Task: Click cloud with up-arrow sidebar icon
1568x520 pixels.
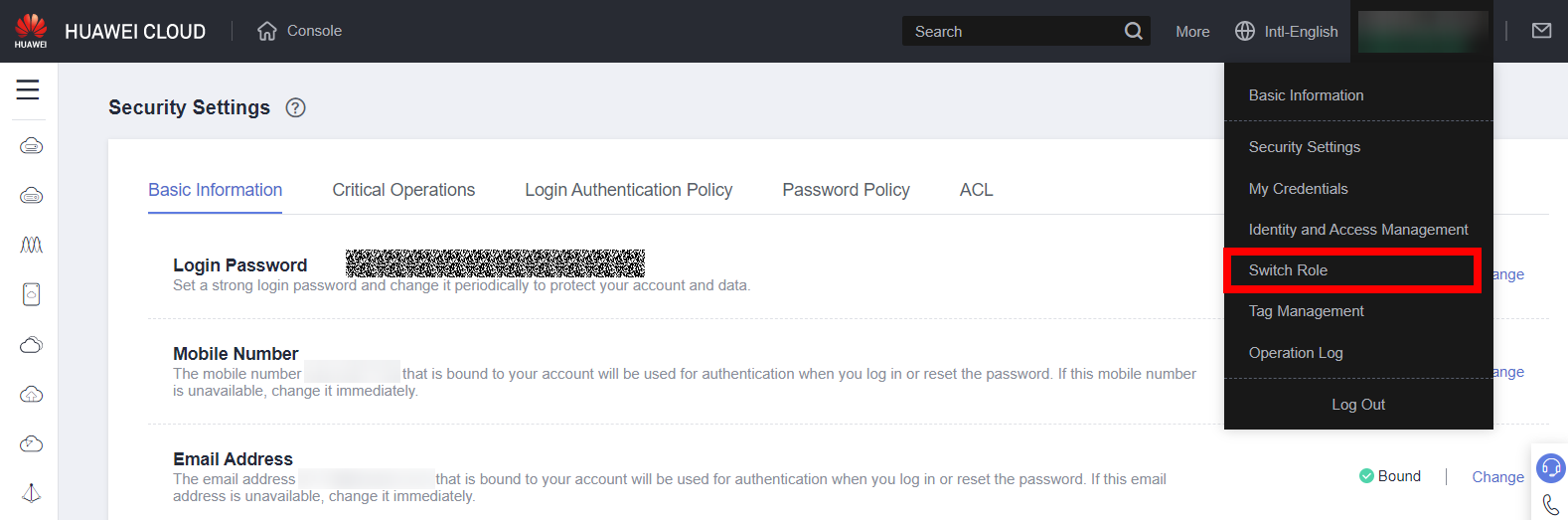Action: coord(31,395)
